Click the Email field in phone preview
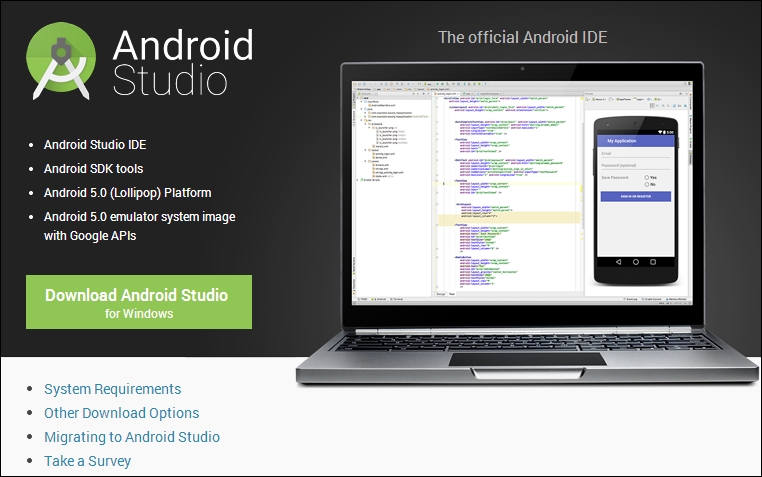This screenshot has width=762, height=477. point(636,154)
